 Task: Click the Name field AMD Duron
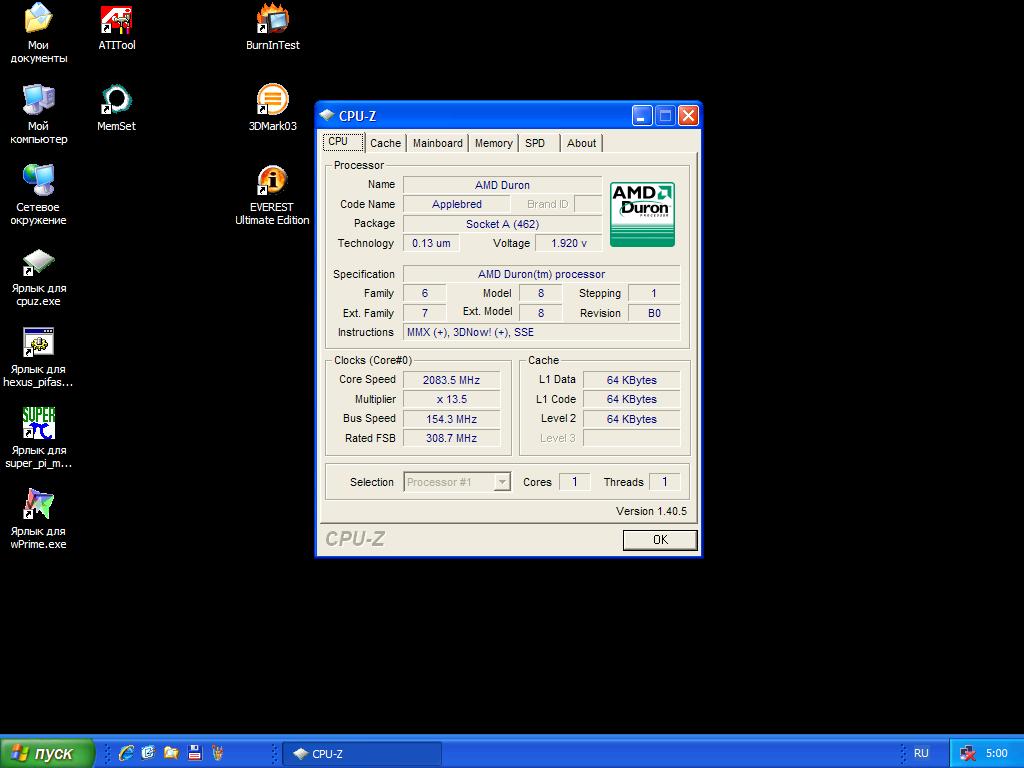coord(502,185)
